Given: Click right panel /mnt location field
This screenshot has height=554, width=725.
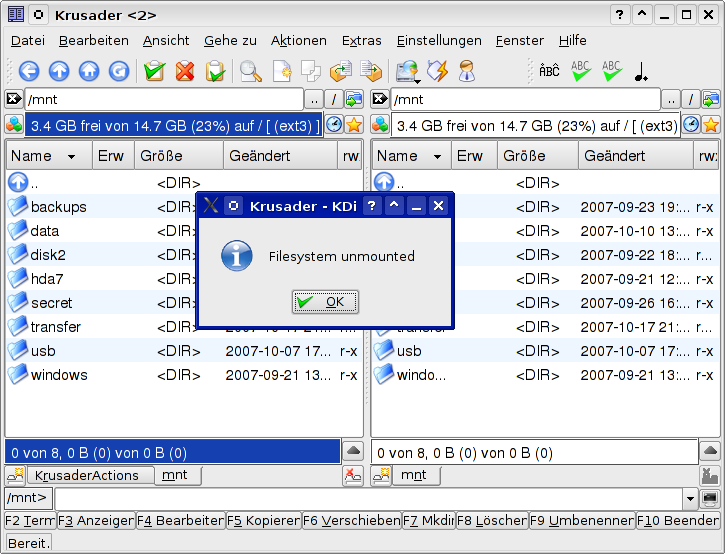Looking at the screenshot, I should [525, 99].
